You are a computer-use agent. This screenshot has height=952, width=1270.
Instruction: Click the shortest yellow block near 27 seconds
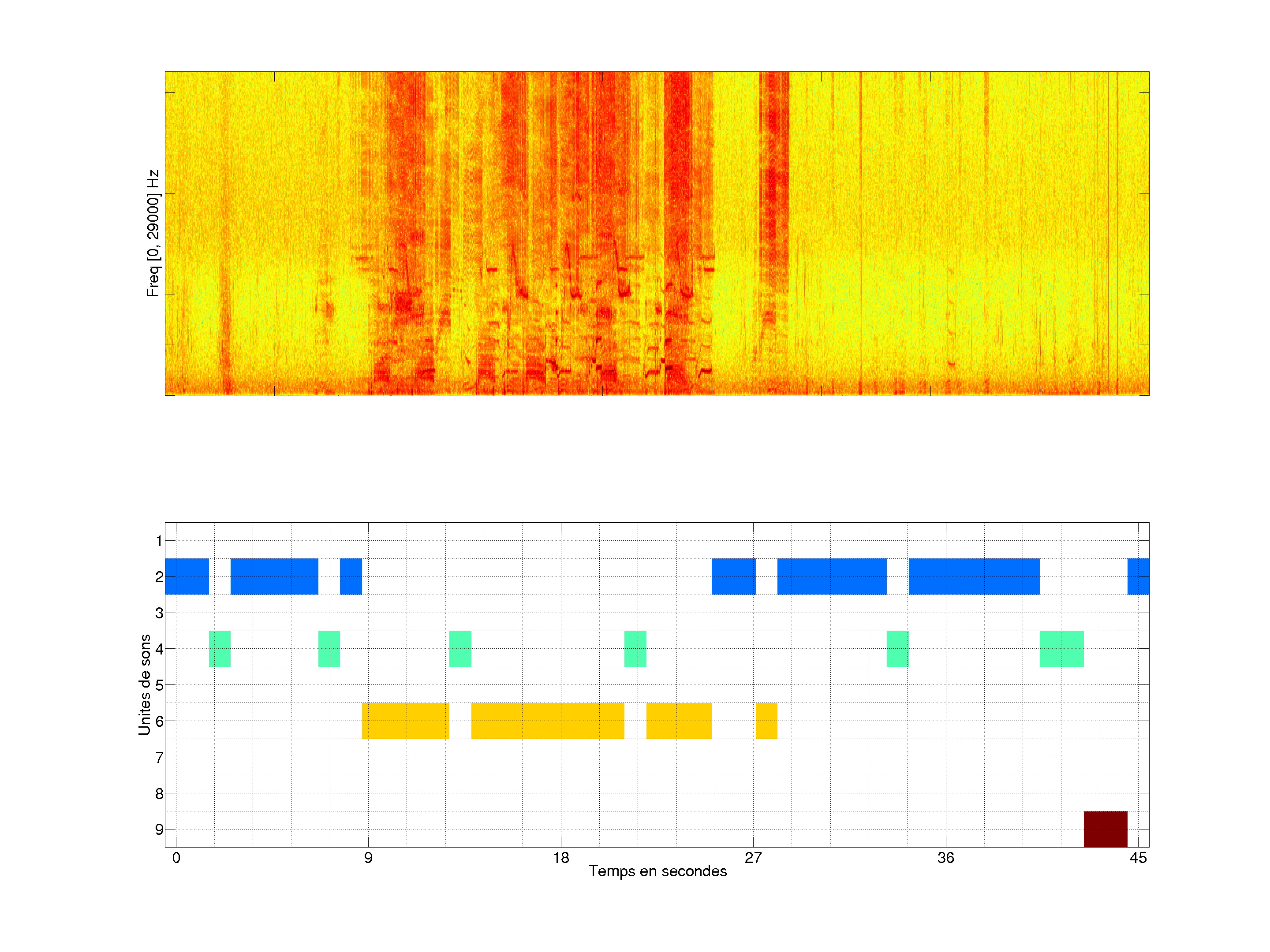coord(766,721)
